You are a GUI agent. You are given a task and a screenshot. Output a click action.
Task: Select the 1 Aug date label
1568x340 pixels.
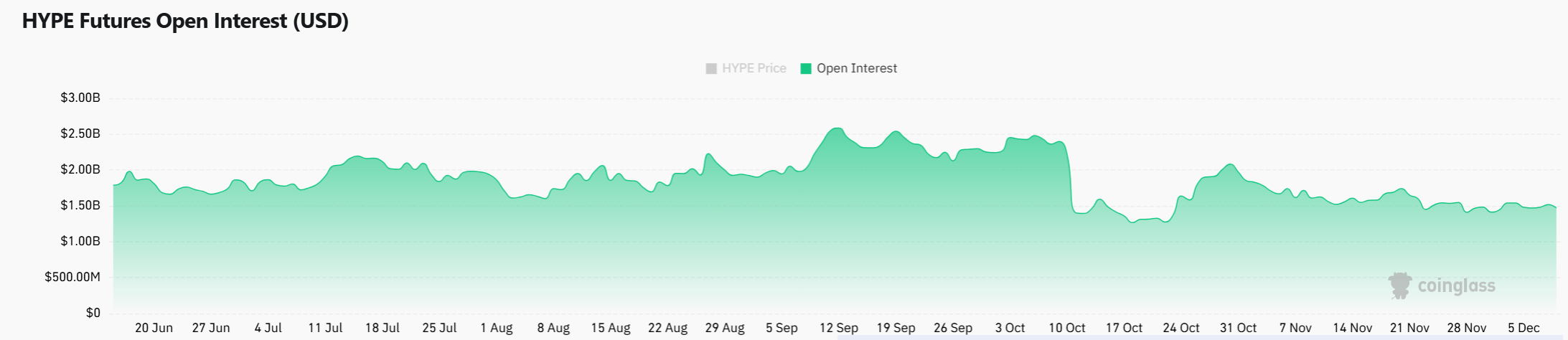(x=497, y=328)
